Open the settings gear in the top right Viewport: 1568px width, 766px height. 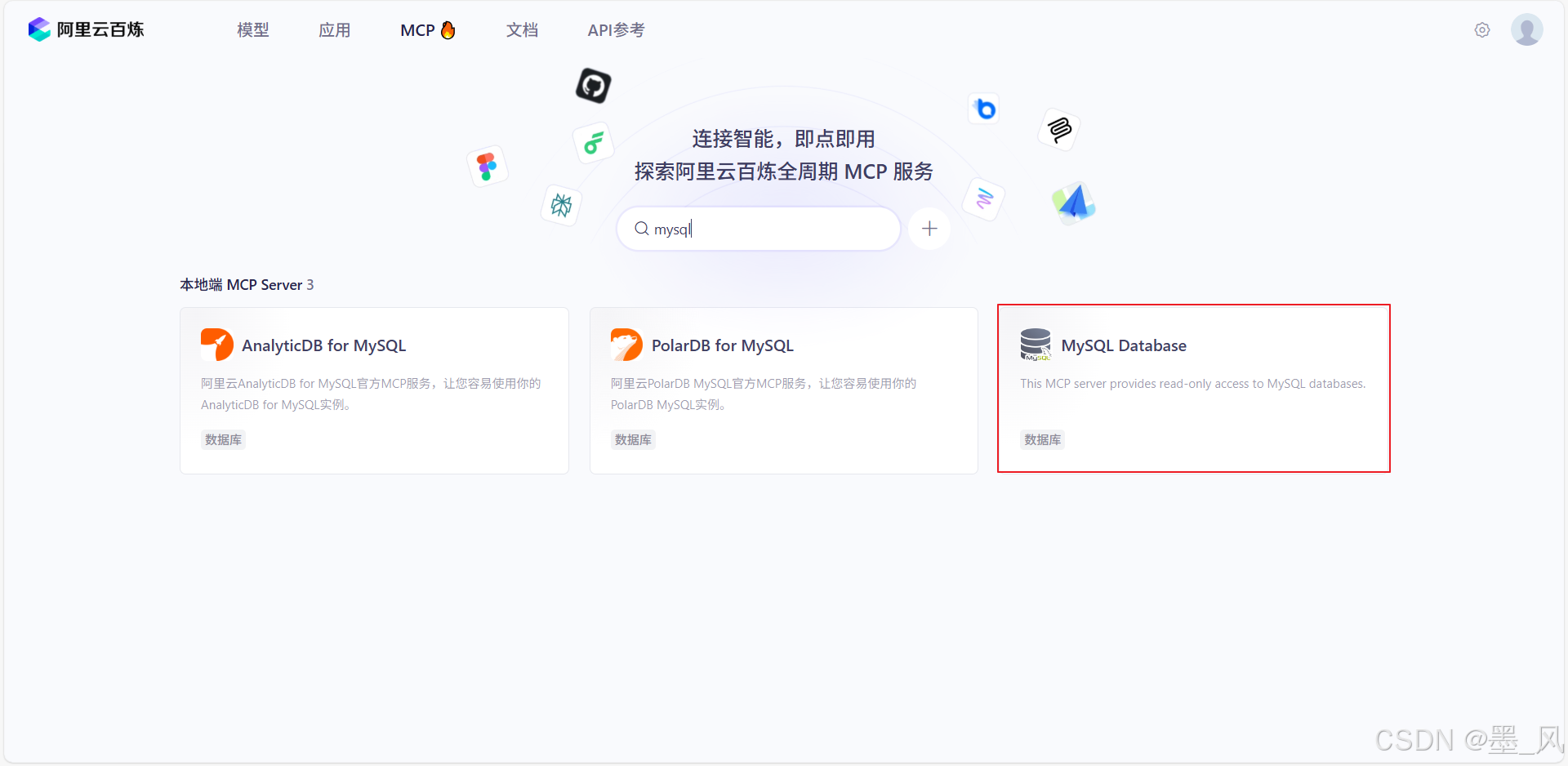(1482, 29)
